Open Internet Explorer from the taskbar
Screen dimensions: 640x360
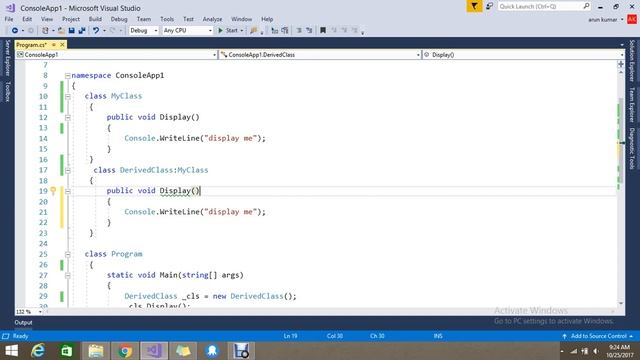38,351
